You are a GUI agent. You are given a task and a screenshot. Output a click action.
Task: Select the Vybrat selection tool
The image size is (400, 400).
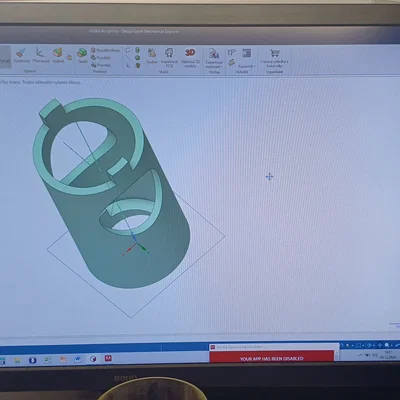tap(5, 57)
